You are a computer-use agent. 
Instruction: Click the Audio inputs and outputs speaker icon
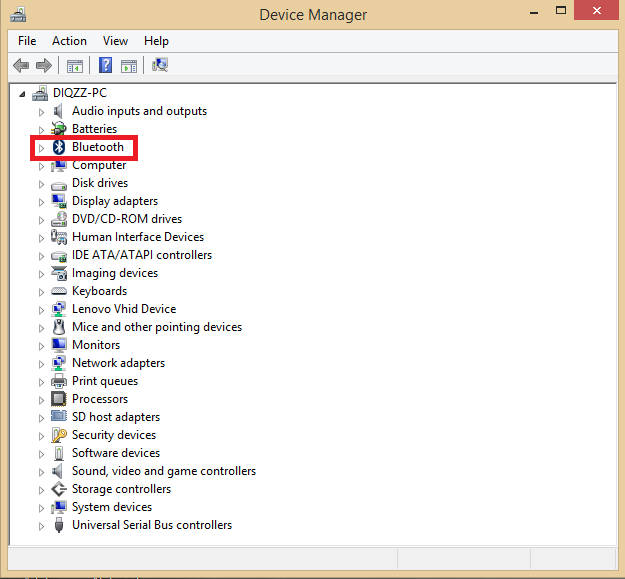point(58,111)
